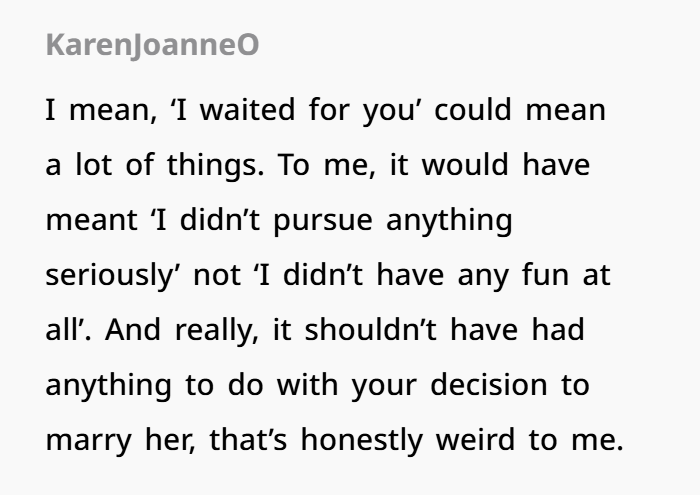Click the word 'that's' in the last line
Viewport: 700px width, 495px height.
(248, 440)
